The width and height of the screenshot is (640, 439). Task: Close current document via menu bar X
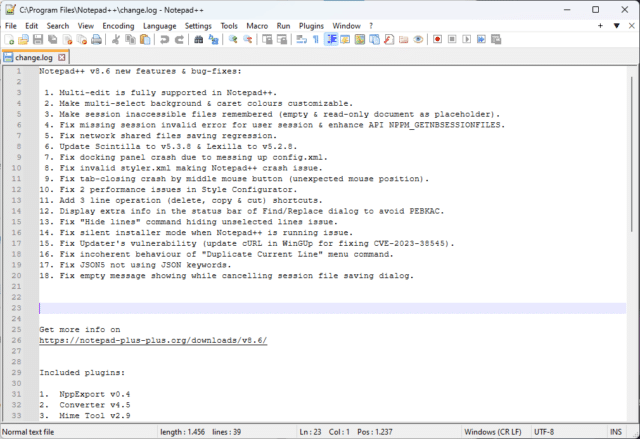click(631, 26)
